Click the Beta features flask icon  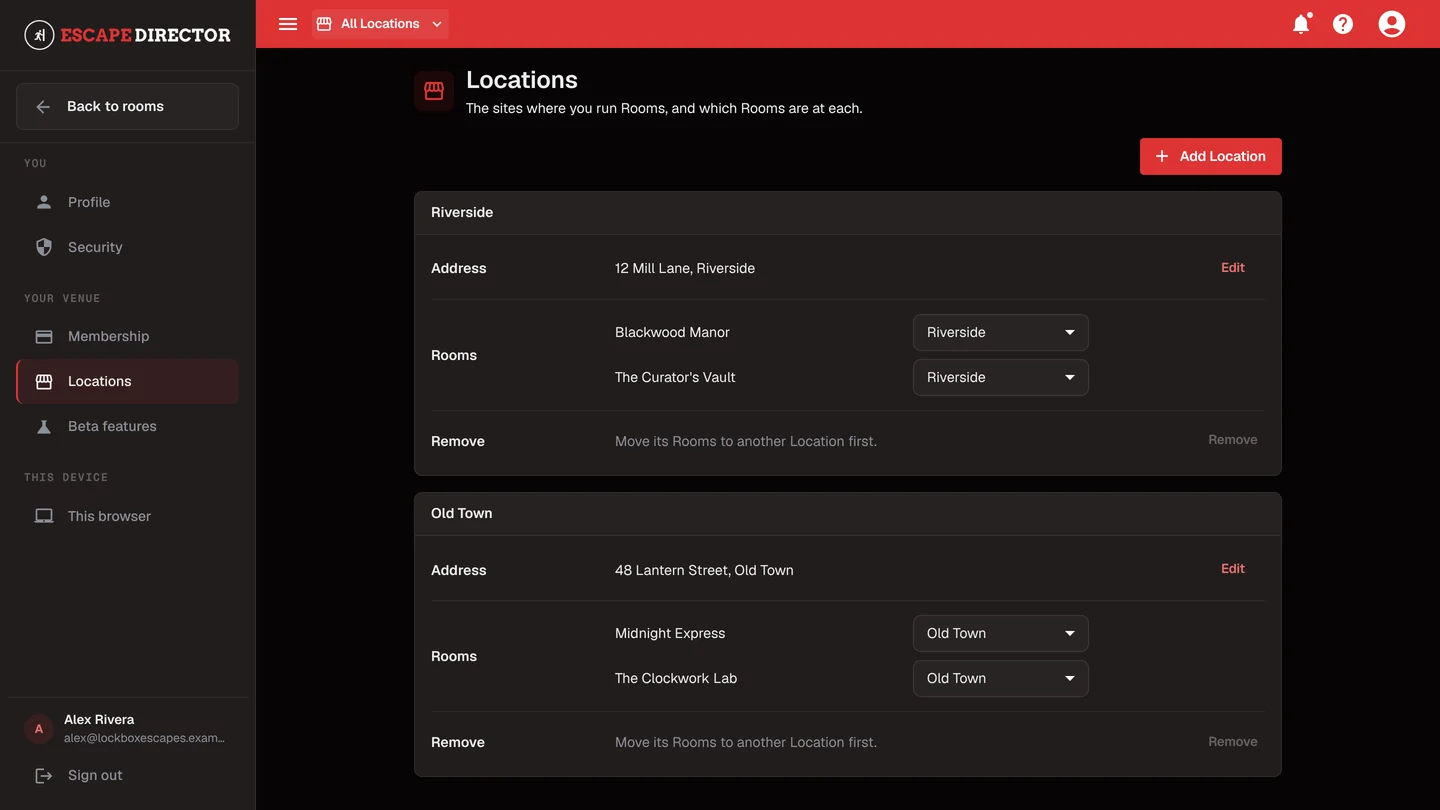pos(44,426)
